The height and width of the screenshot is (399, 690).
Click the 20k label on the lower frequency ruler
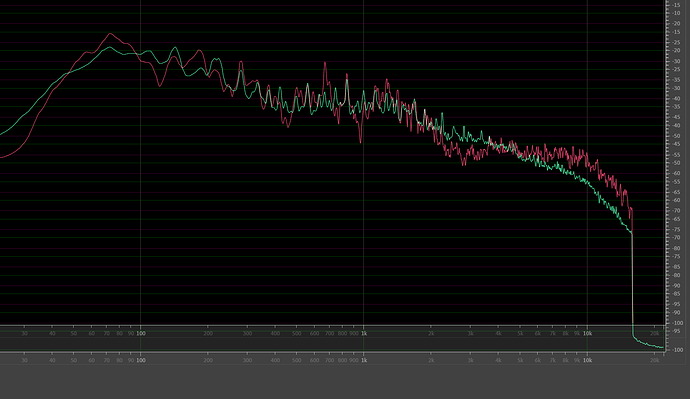[655, 360]
